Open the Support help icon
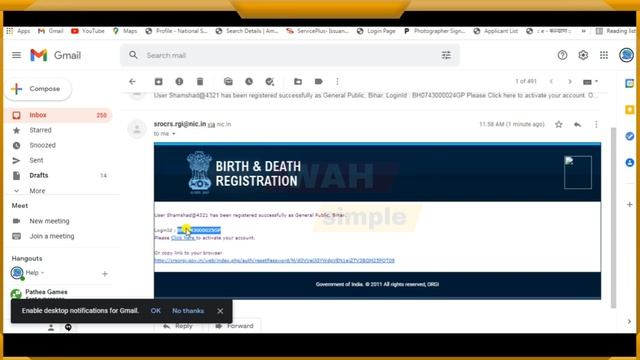This screenshot has height=360, width=640. click(562, 55)
